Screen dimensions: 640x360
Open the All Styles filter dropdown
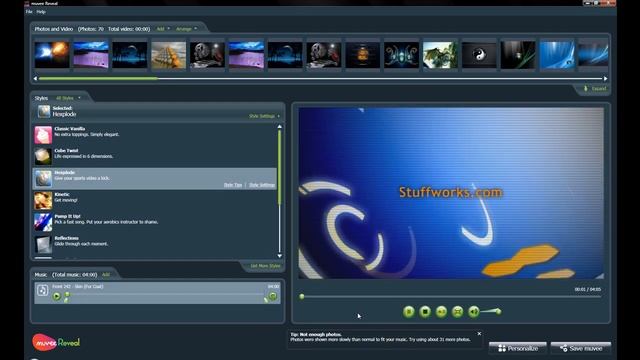tap(68, 98)
